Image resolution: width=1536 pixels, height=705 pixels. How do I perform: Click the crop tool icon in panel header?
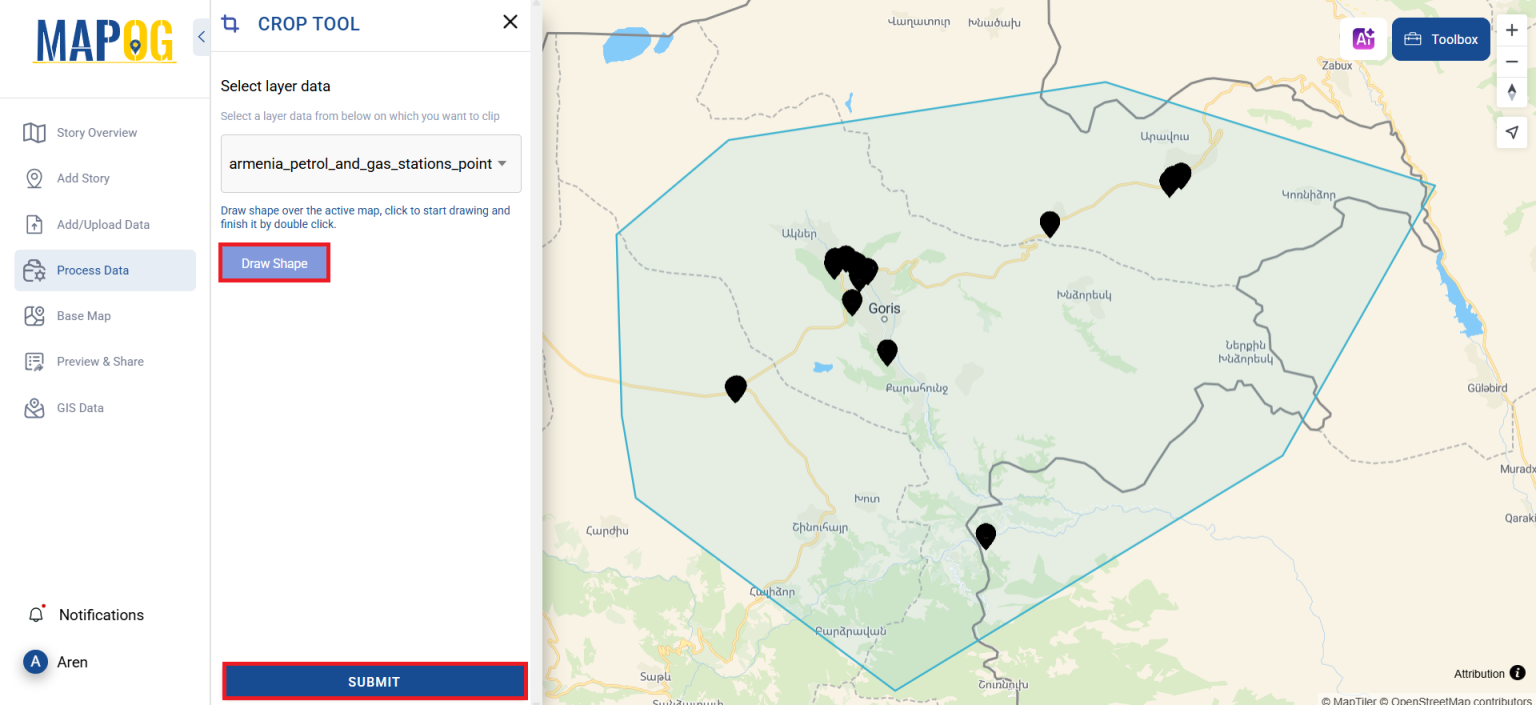click(x=231, y=22)
